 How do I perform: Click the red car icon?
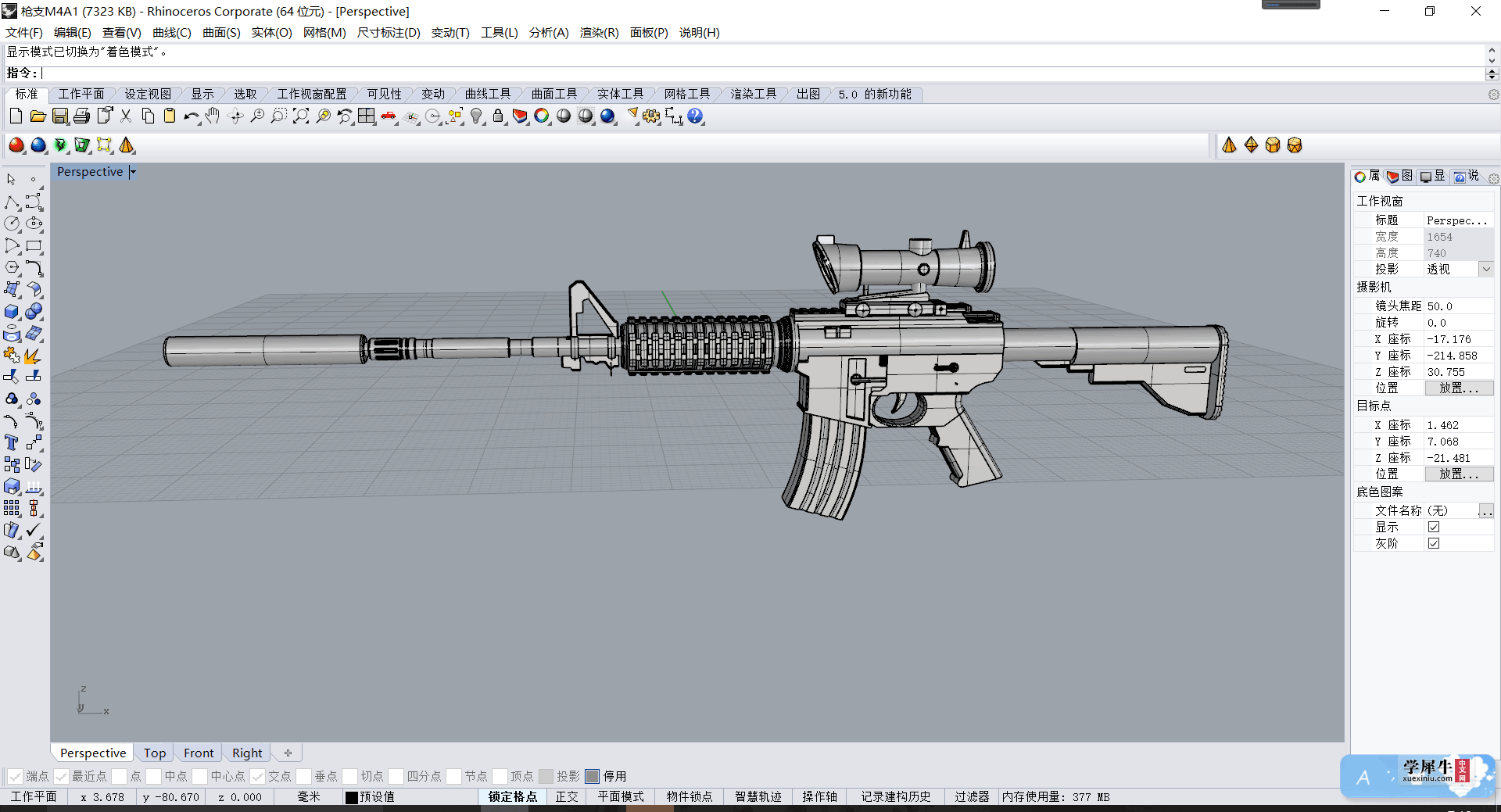tap(389, 116)
